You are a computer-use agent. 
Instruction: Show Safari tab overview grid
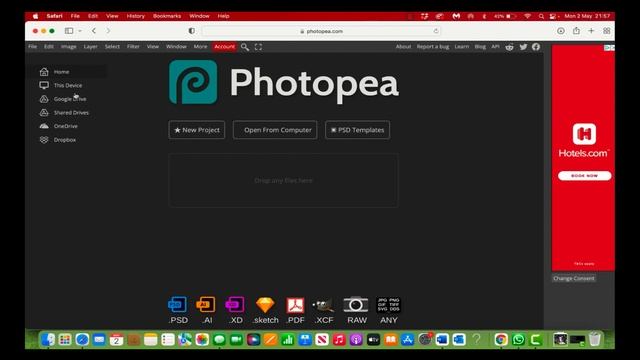607,31
